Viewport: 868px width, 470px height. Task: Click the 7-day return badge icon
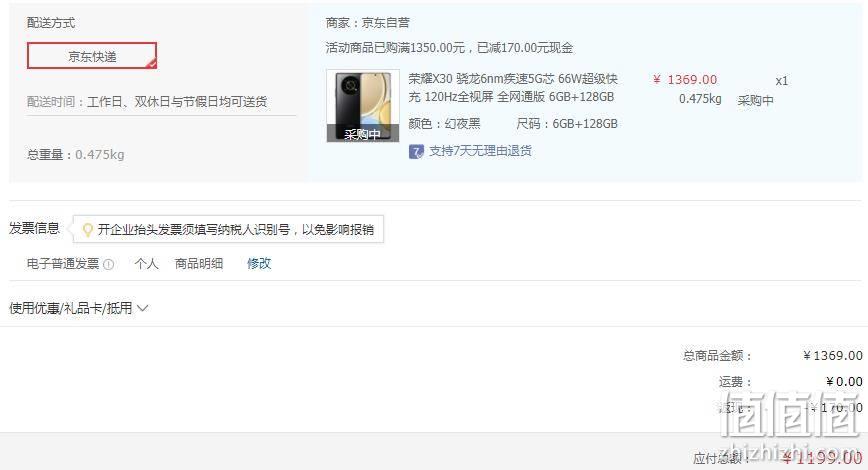(x=416, y=151)
